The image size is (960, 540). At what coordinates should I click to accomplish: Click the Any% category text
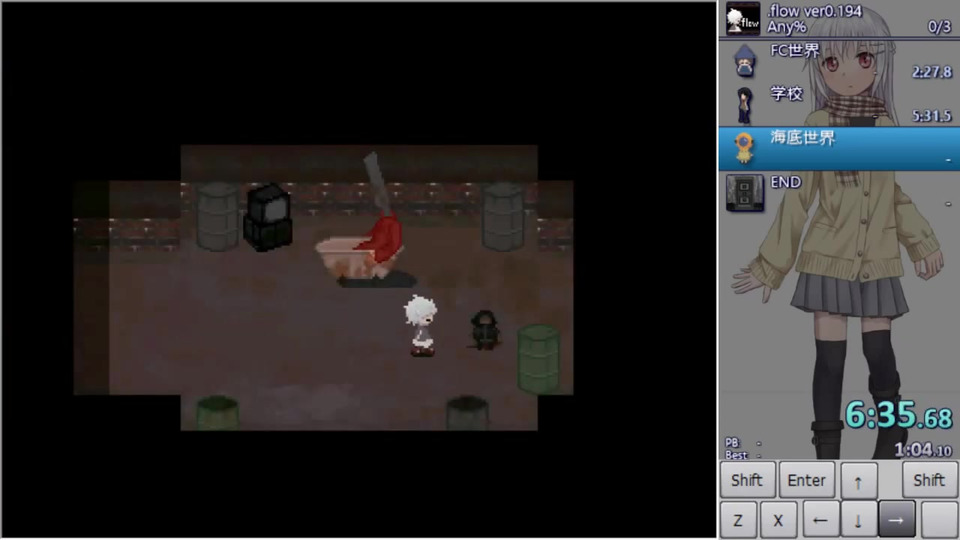coord(787,27)
